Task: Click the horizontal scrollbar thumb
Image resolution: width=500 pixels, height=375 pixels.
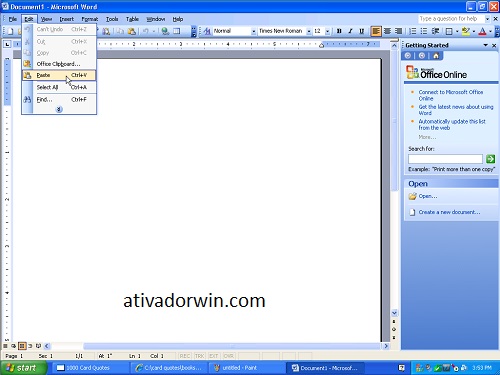Action: (232, 346)
